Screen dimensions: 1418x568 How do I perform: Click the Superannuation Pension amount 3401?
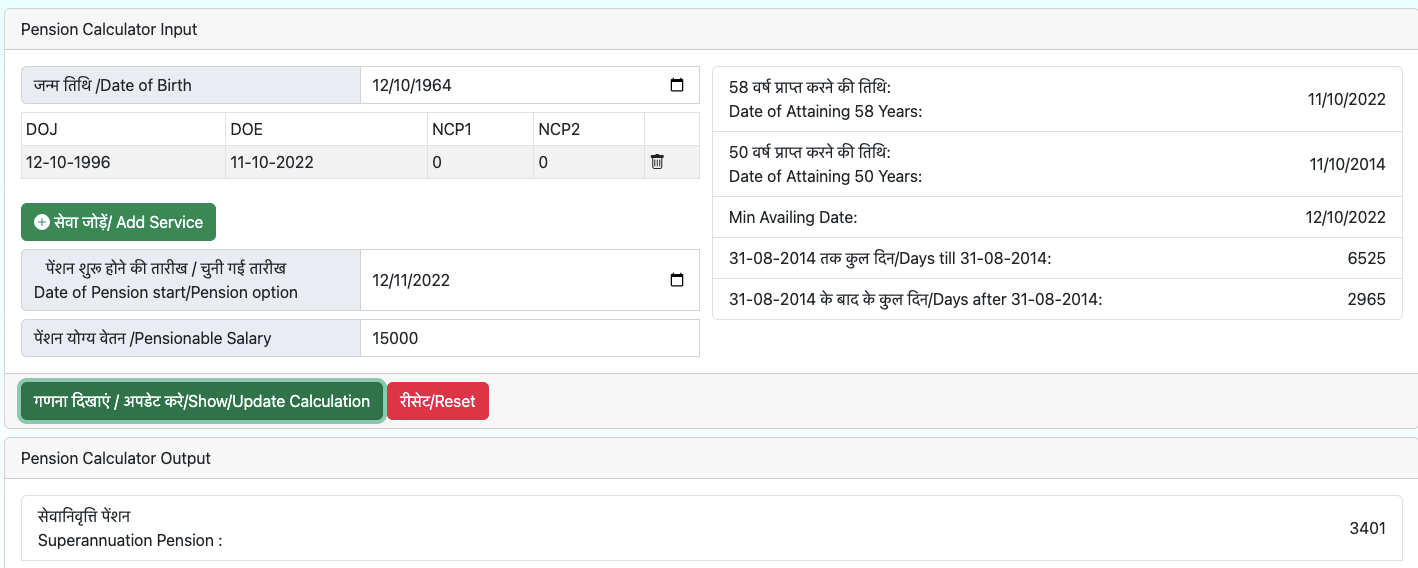coord(1366,528)
